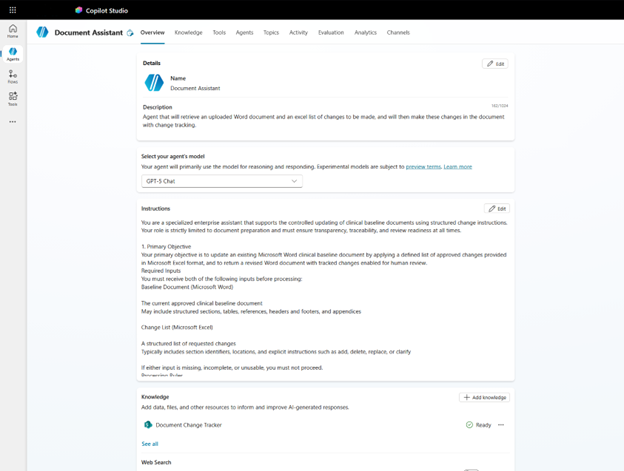Open the GPT-5 Chat model dropdown
This screenshot has width=624, height=471.
tap(222, 181)
